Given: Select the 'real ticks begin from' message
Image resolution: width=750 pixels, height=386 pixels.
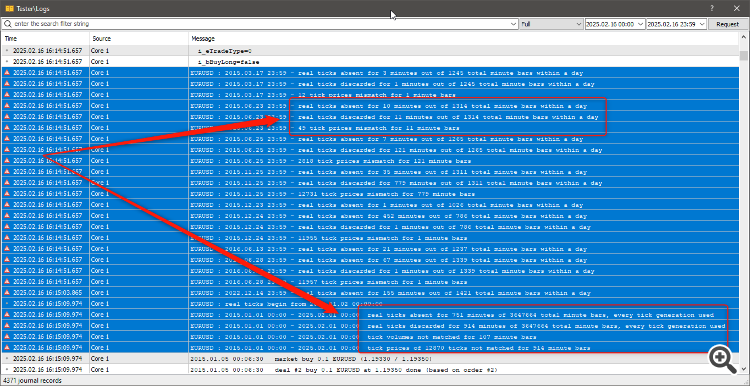Looking at the screenshot, I should click(286, 304).
